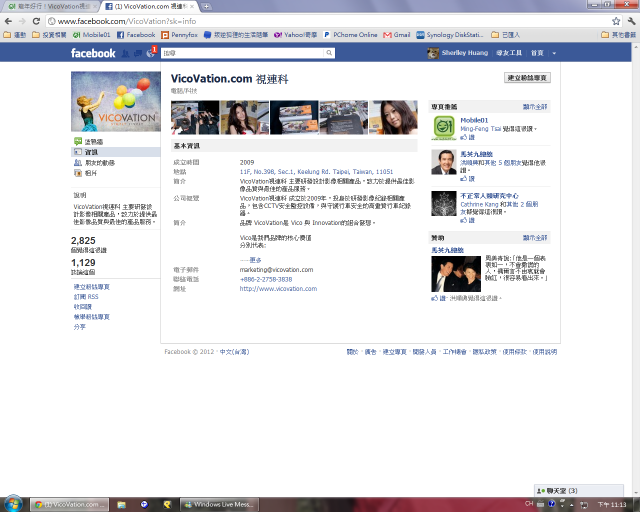Click the marketing@vicovation.com email text

pyautogui.click(x=276, y=270)
